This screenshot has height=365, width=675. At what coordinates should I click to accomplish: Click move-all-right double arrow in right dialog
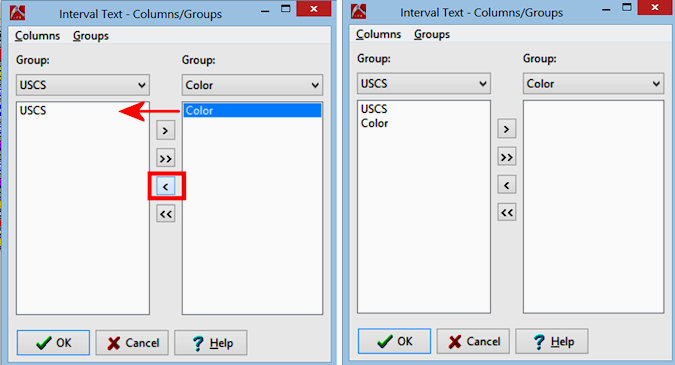point(507,157)
